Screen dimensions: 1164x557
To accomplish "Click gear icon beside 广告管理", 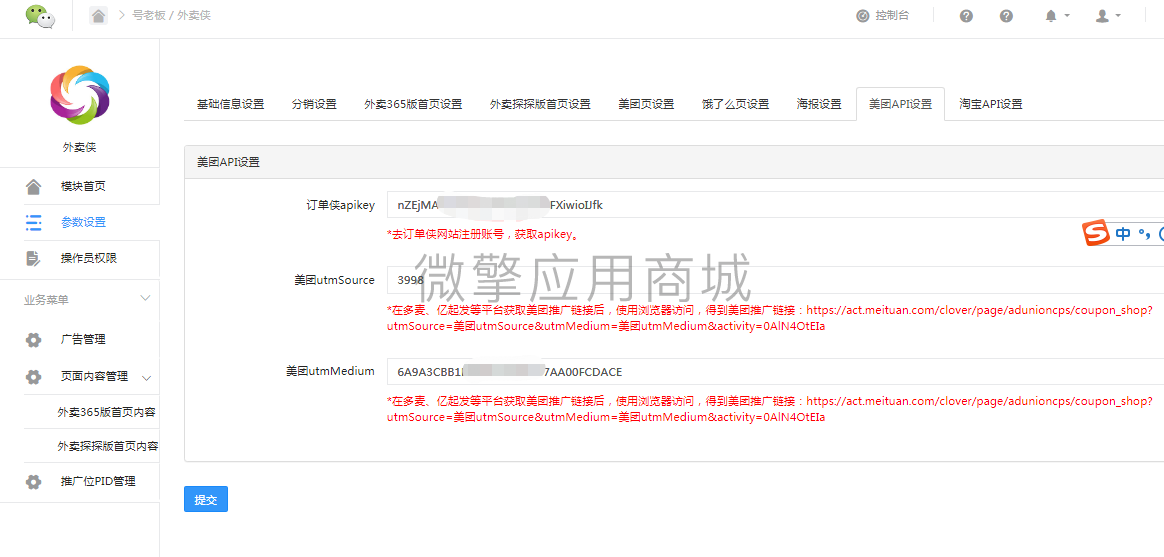I will pyautogui.click(x=33, y=340).
